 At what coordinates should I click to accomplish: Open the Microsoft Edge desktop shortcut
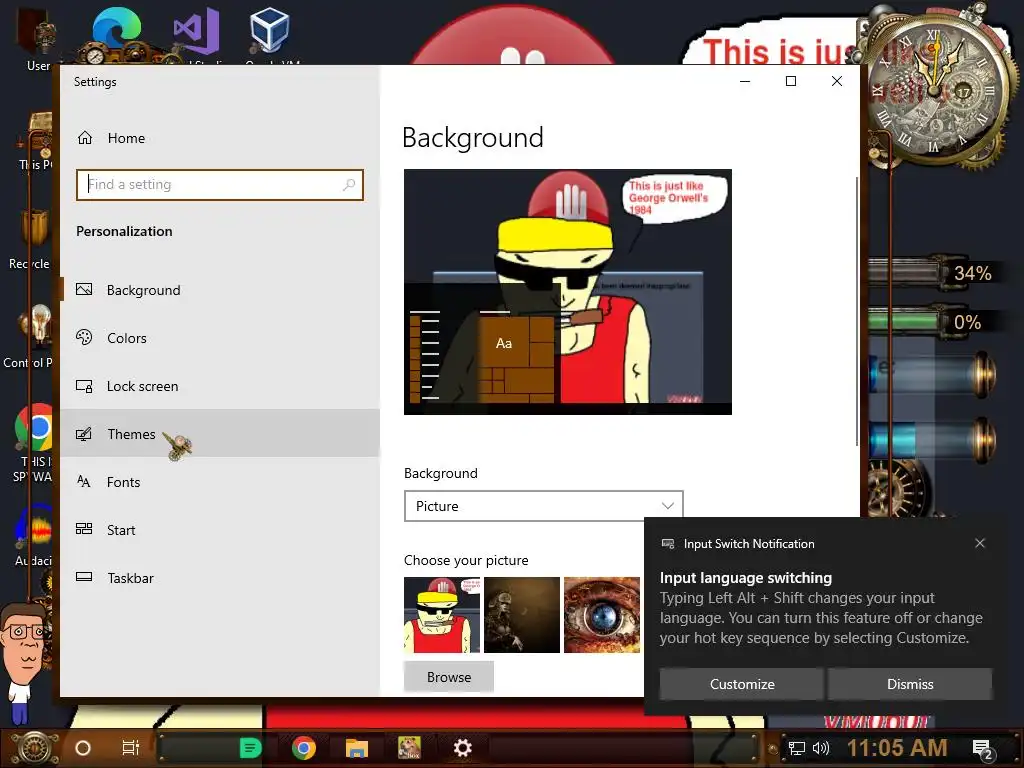(x=116, y=33)
